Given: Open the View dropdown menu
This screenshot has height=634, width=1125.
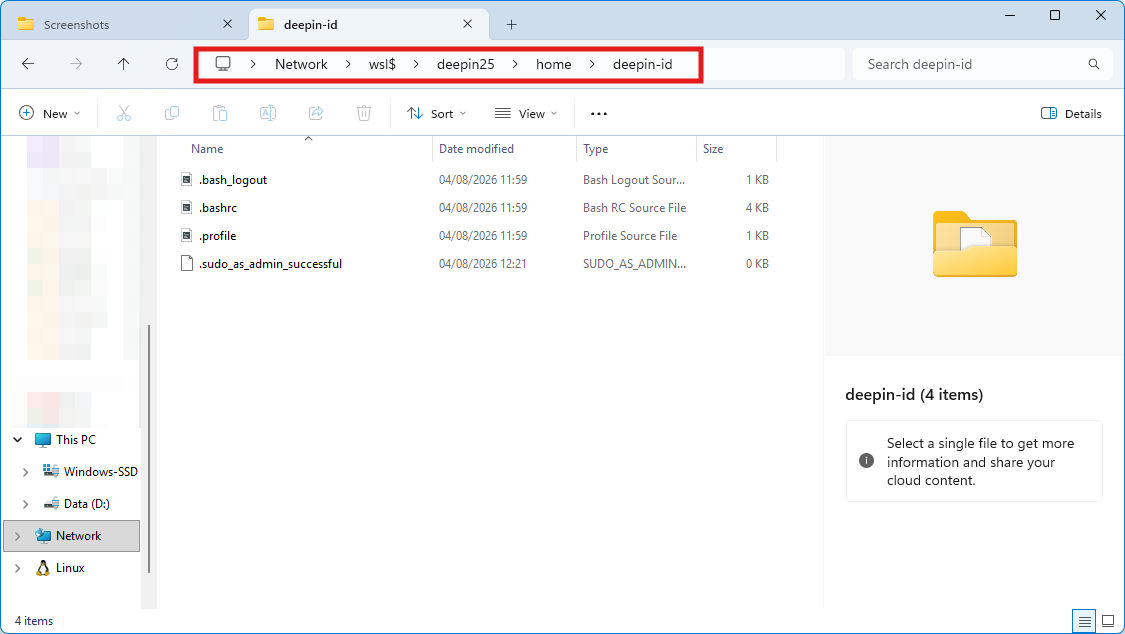Looking at the screenshot, I should [x=526, y=113].
